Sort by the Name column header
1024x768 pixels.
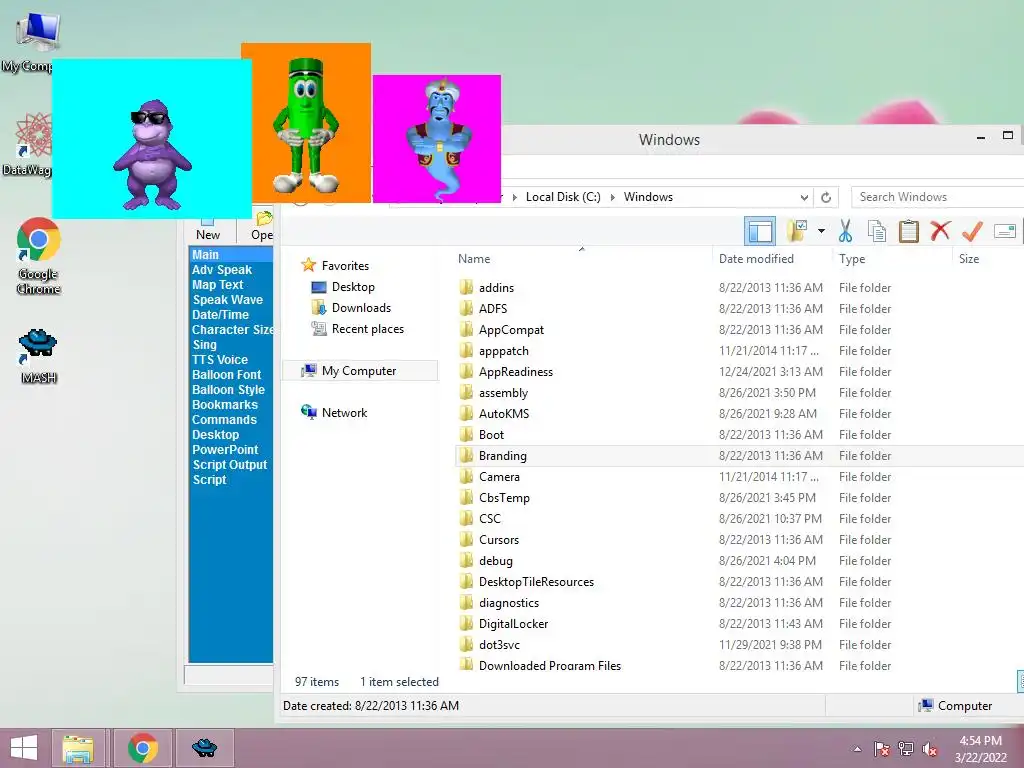point(474,259)
